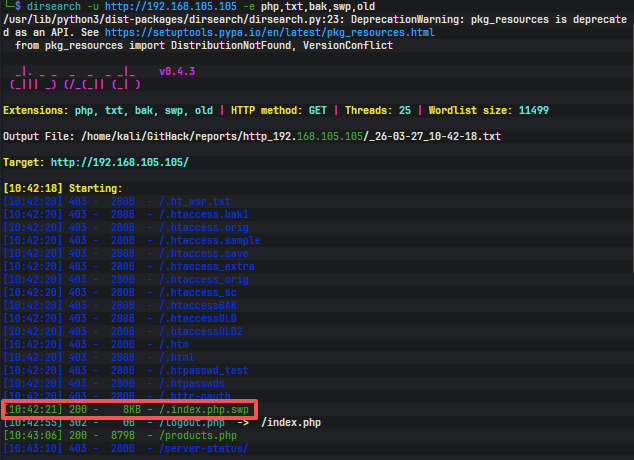Click the /.htaccess.save result
The height and width of the screenshot is (460, 634).
click(204, 253)
